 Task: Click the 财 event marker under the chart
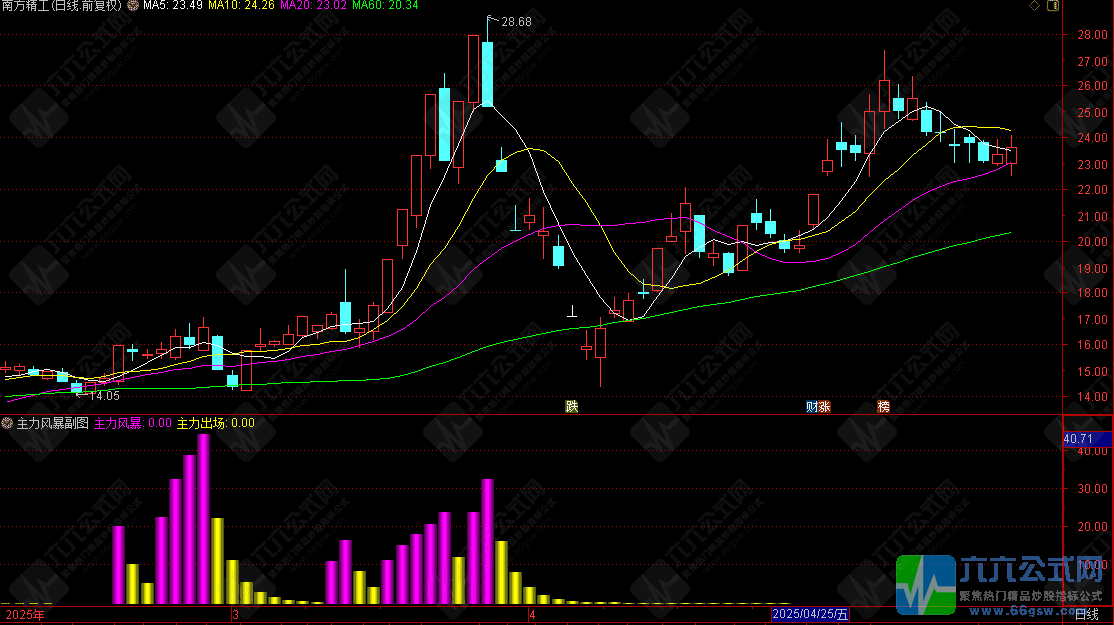coord(812,406)
